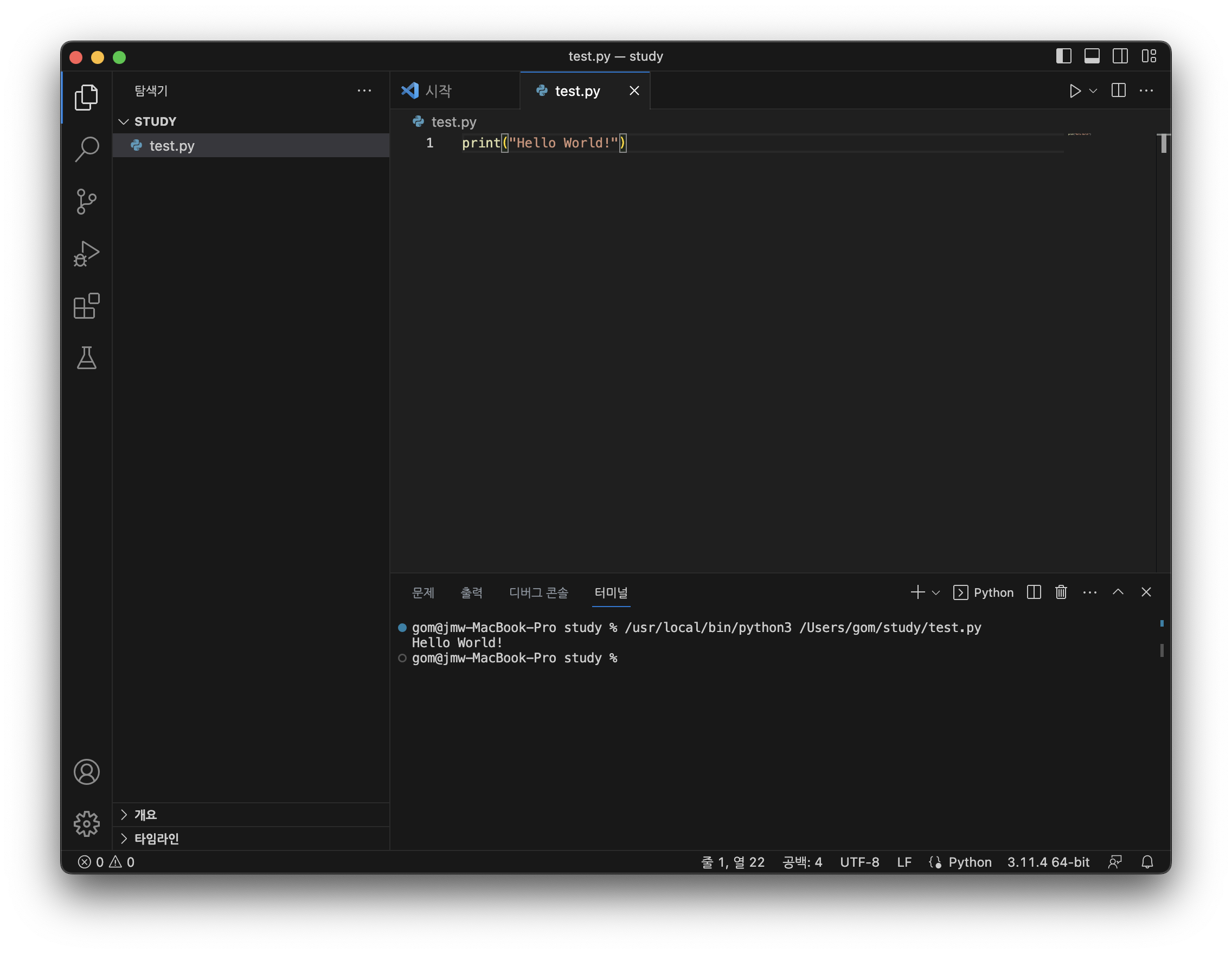Kill terminal with the trash icon

pyautogui.click(x=1061, y=592)
